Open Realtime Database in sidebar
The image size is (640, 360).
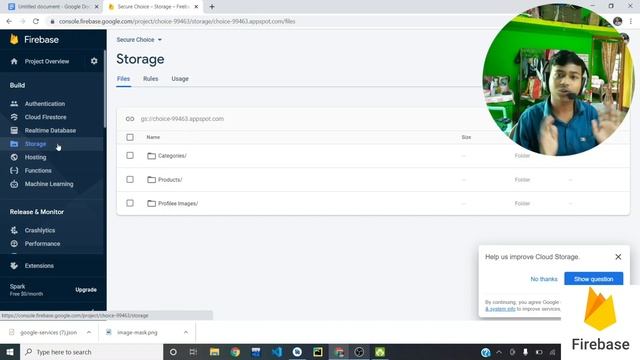[x=50, y=131]
